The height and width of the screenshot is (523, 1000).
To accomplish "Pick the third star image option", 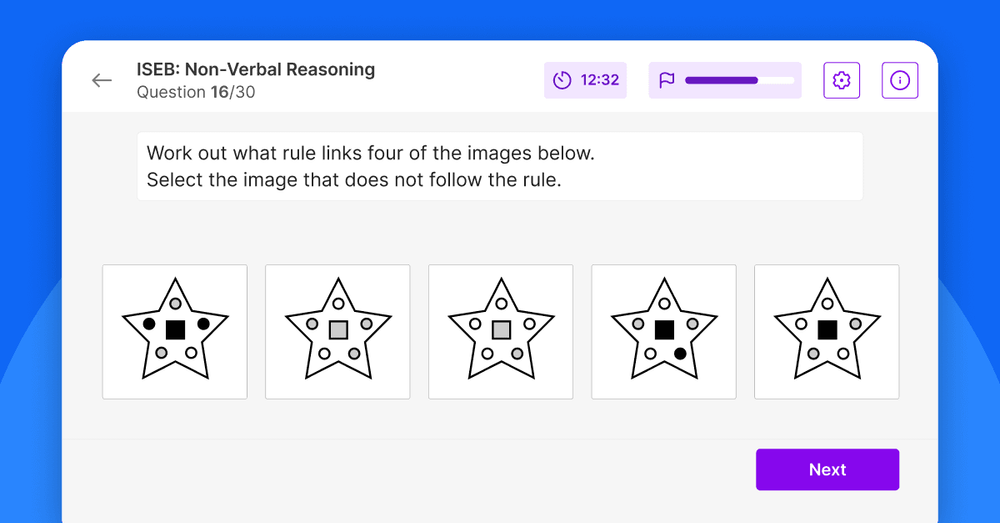I will pyautogui.click(x=501, y=332).
